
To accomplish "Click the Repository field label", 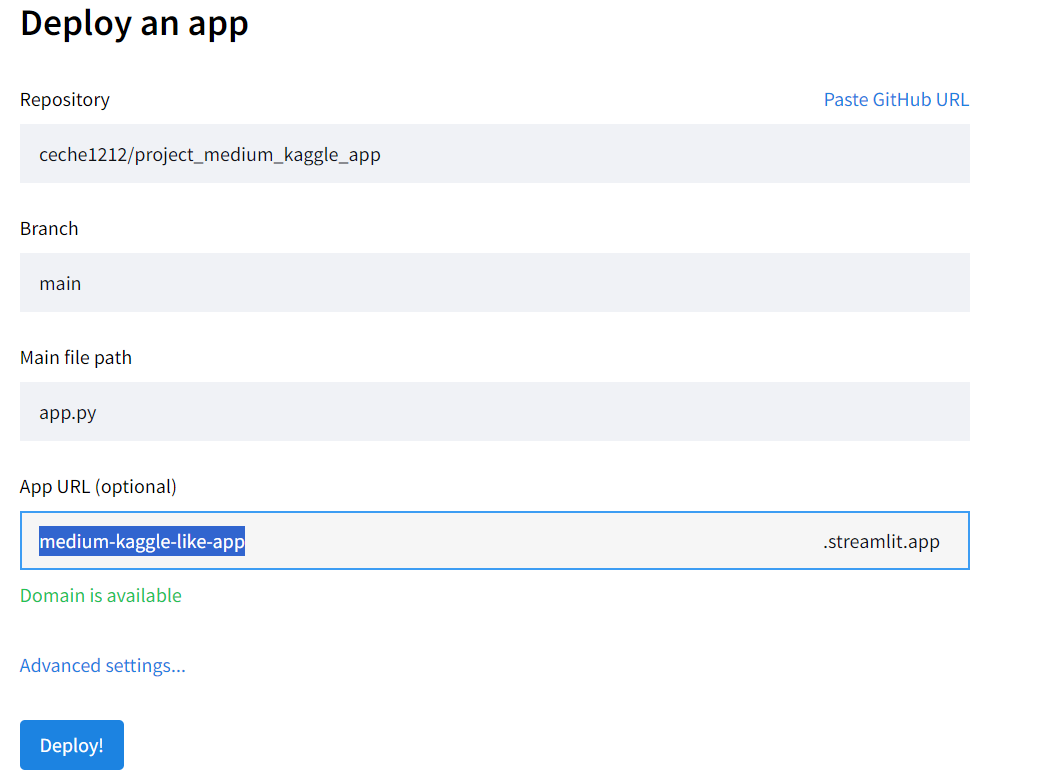I will pos(65,100).
